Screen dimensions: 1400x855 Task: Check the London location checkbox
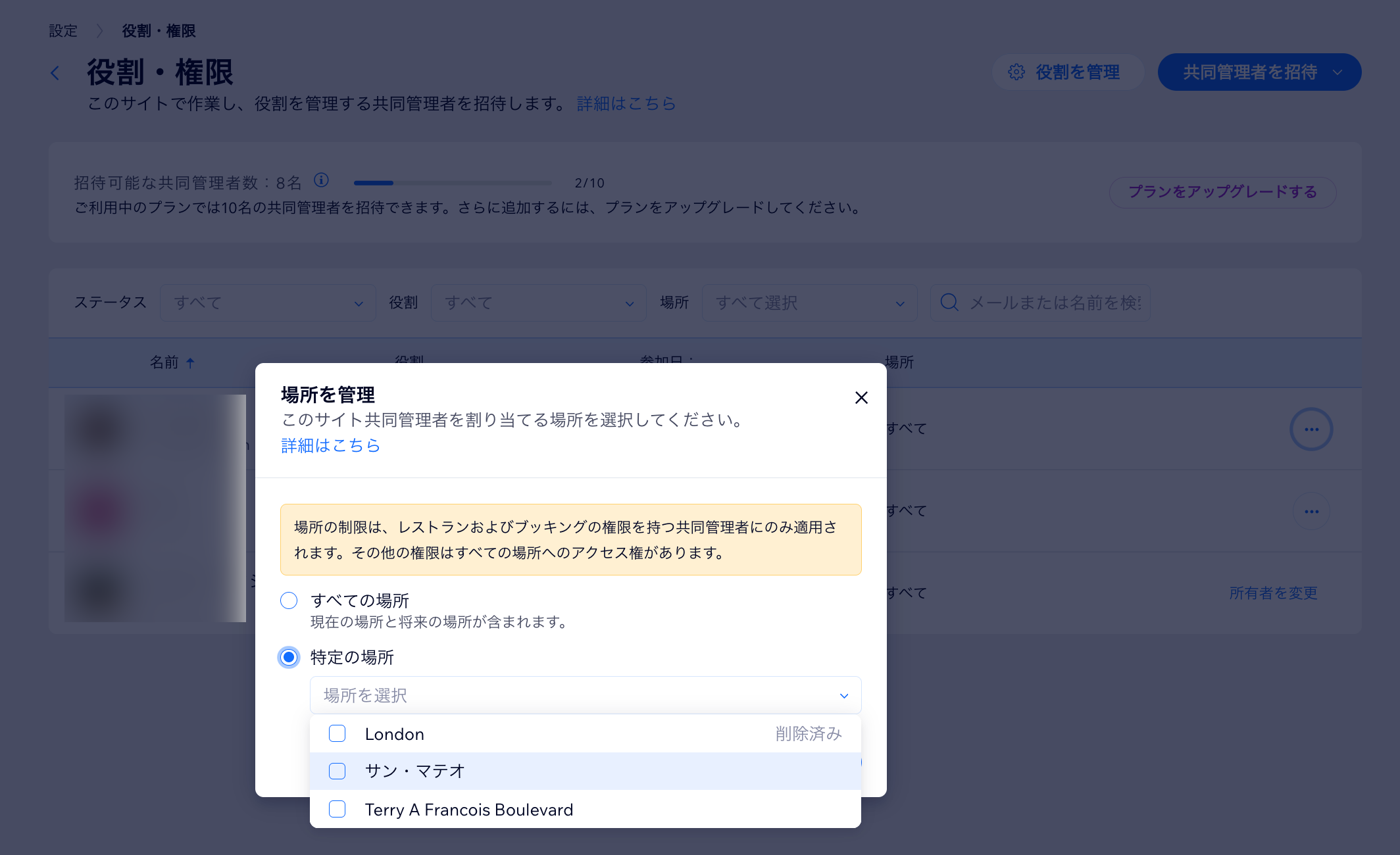point(337,733)
